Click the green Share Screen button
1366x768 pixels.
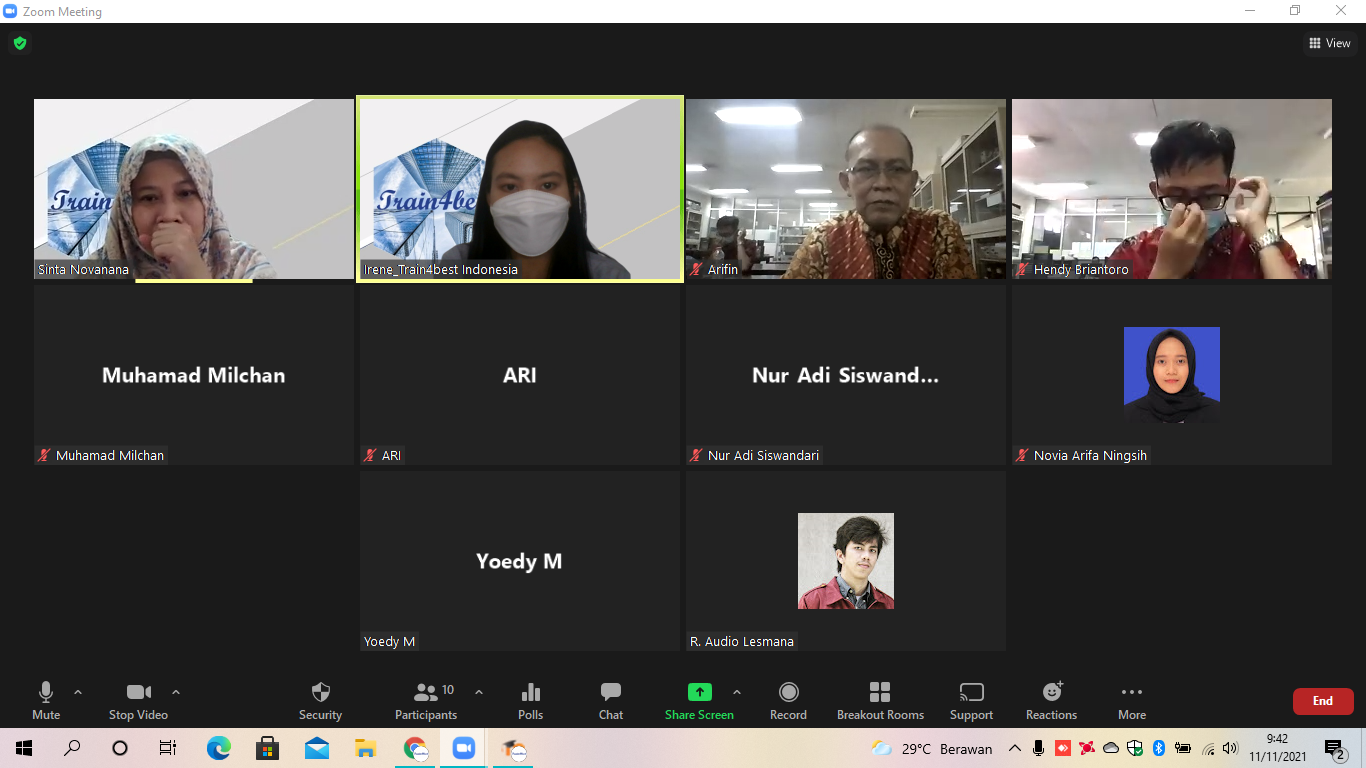tap(699, 700)
